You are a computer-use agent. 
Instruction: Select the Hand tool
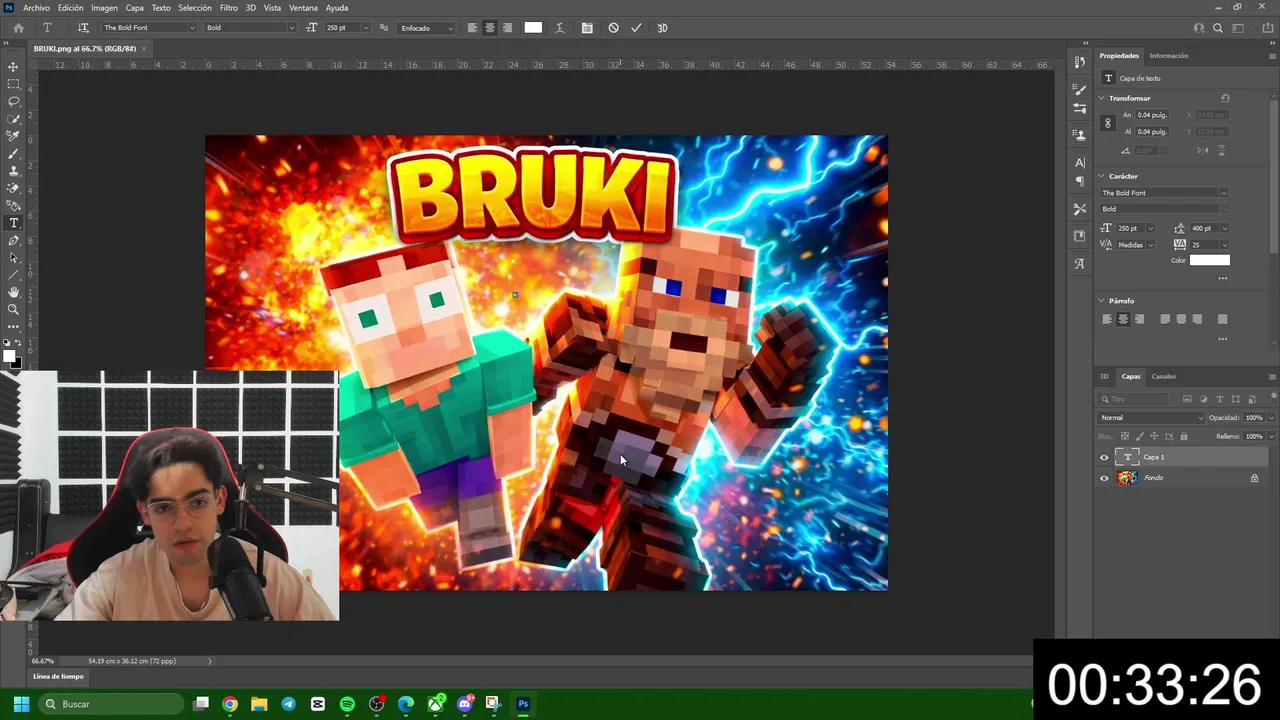13,292
